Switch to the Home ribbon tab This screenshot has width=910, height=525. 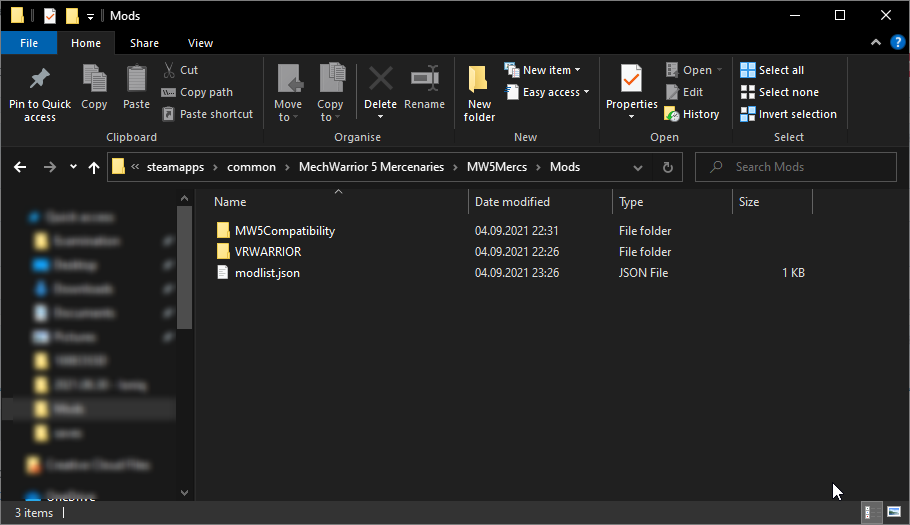coord(86,43)
